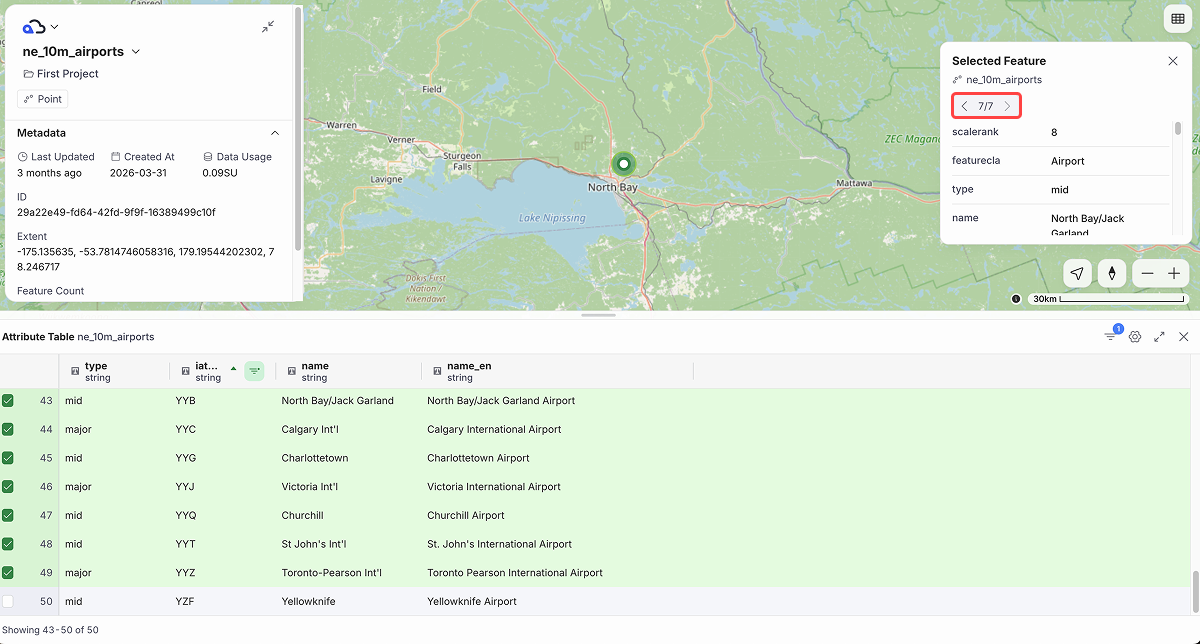Zoom out the map
The image size is (1200, 644).
pyautogui.click(x=1148, y=273)
